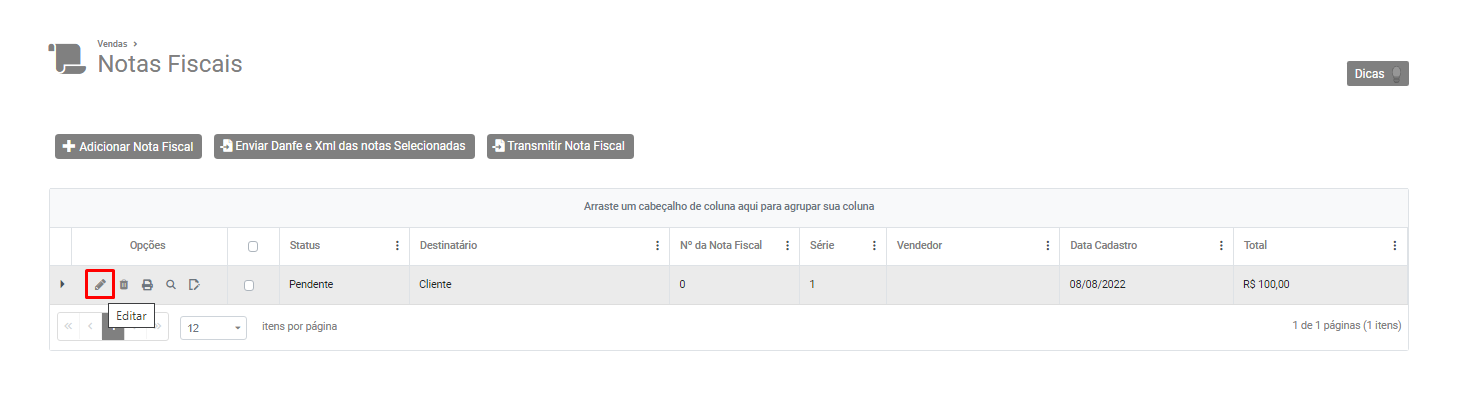Toggle the Dicas switch
1478x405 pixels.
tap(1397, 74)
